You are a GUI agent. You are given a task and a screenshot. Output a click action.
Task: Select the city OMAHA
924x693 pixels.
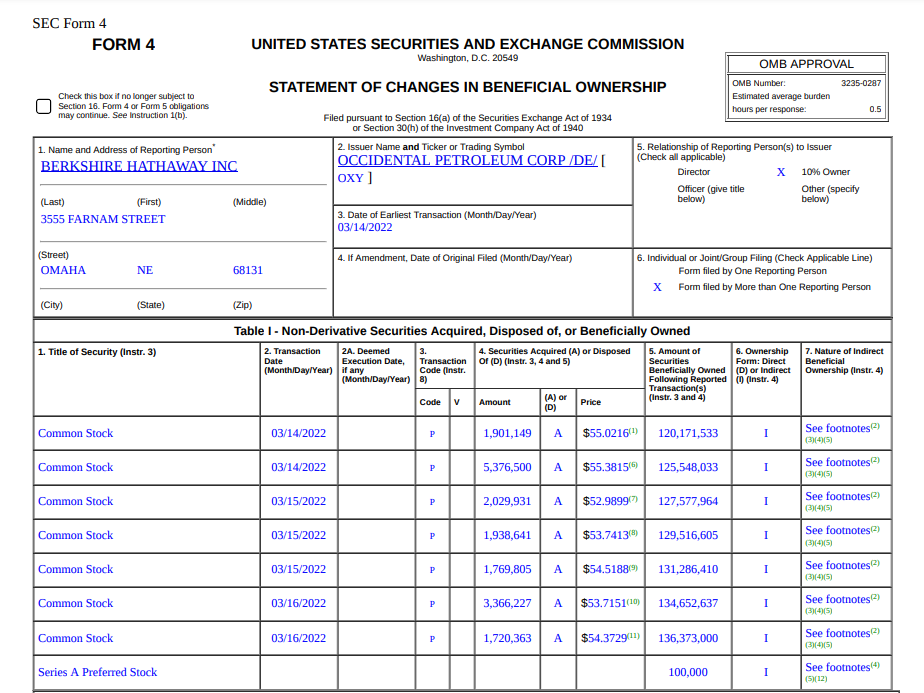click(63, 270)
